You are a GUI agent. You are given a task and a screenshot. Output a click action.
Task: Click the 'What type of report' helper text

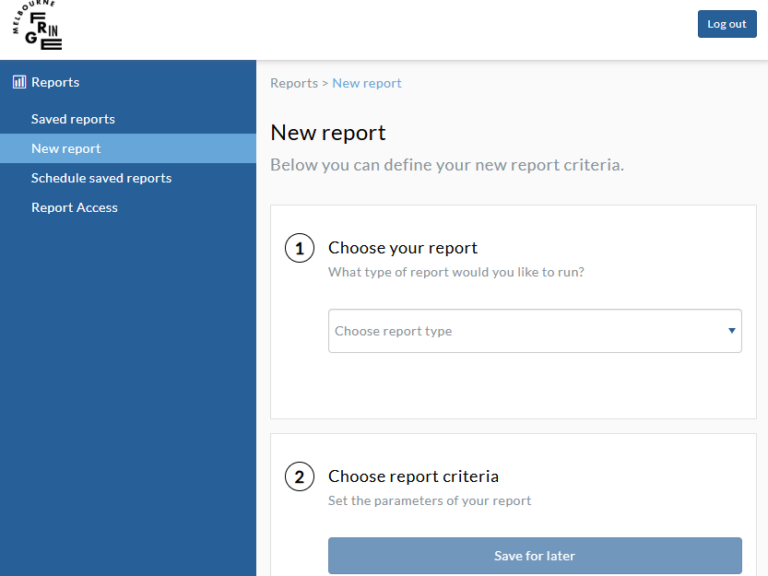coord(456,272)
